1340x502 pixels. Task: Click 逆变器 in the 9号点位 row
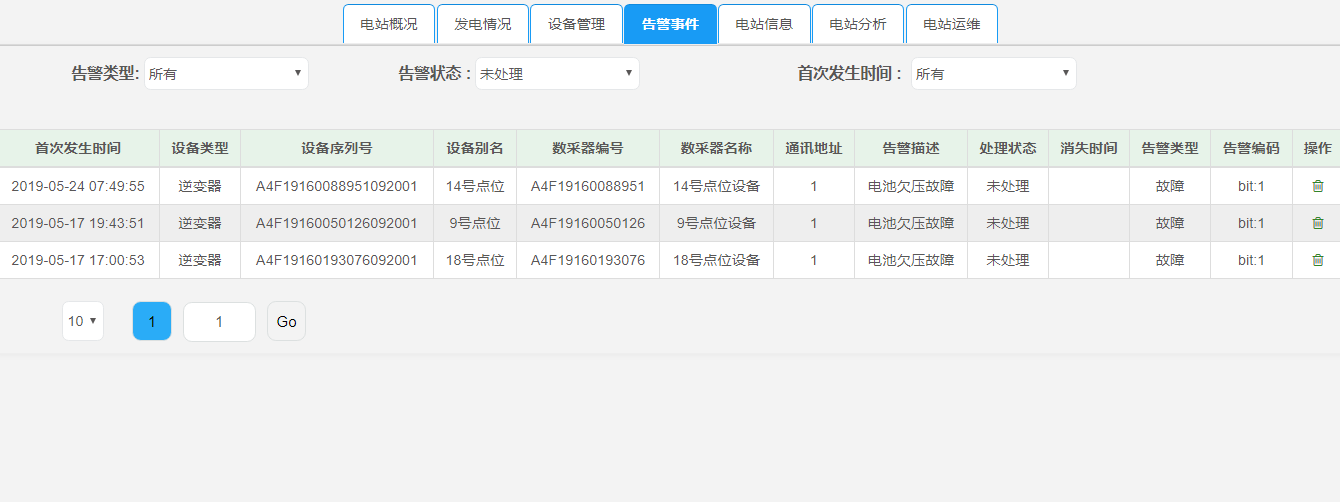click(x=200, y=223)
